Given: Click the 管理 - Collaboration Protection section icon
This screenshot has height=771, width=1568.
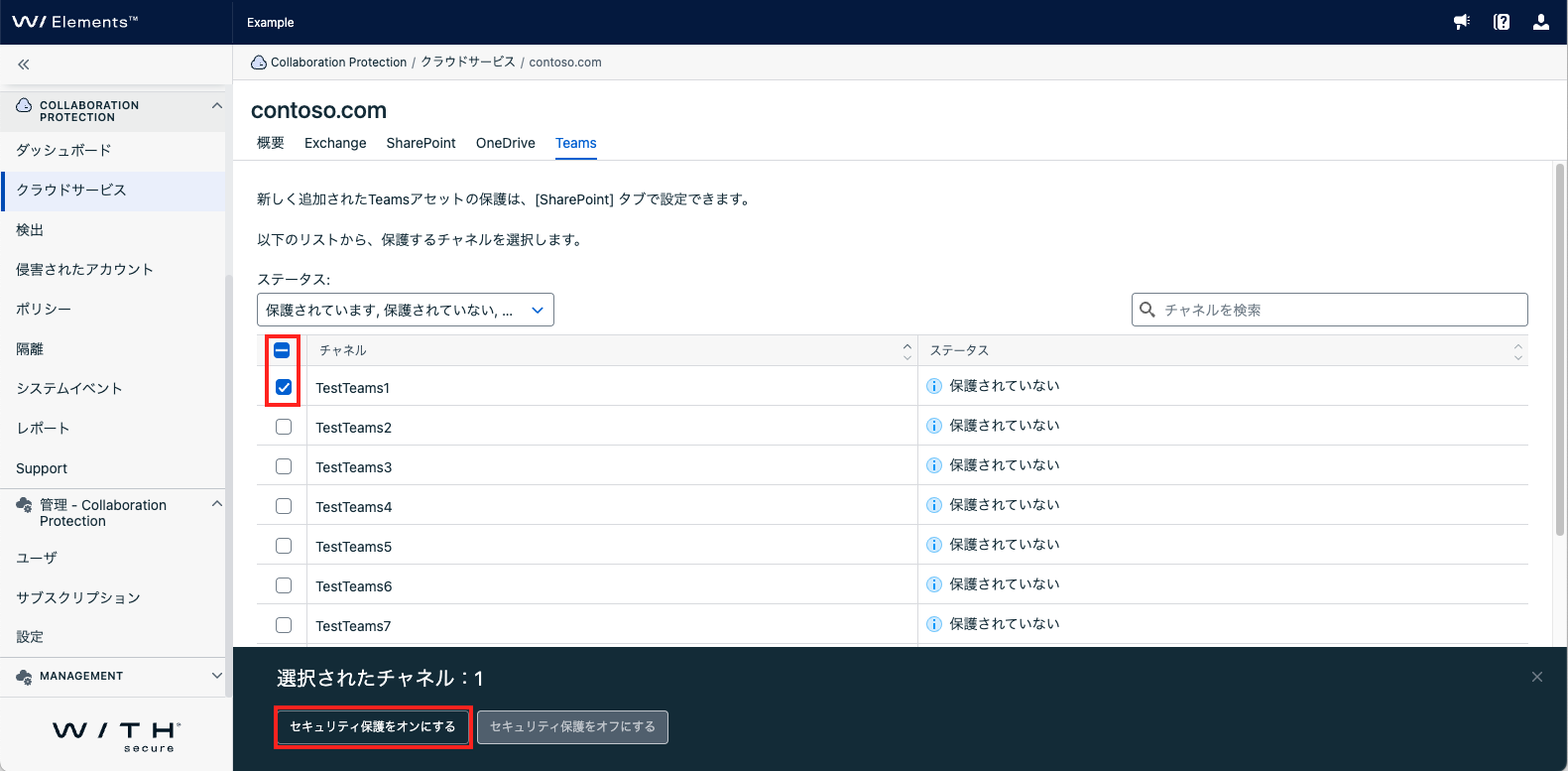Looking at the screenshot, I should click(24, 505).
